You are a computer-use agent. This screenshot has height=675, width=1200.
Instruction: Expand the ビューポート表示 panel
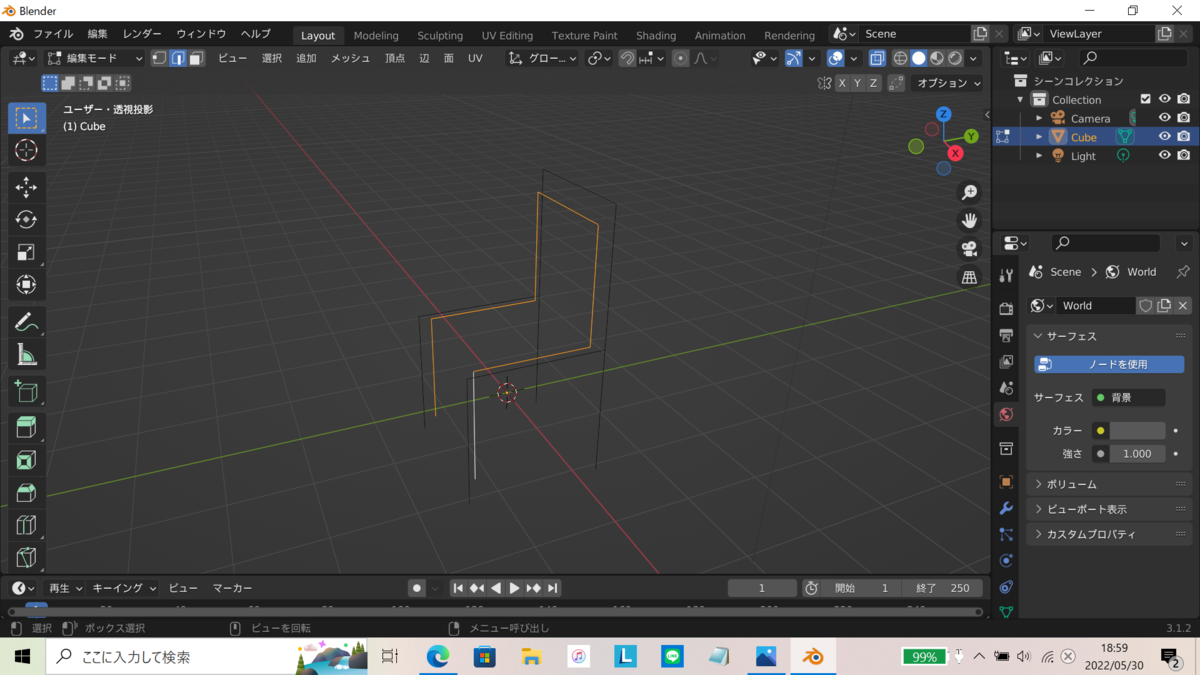(1110, 509)
